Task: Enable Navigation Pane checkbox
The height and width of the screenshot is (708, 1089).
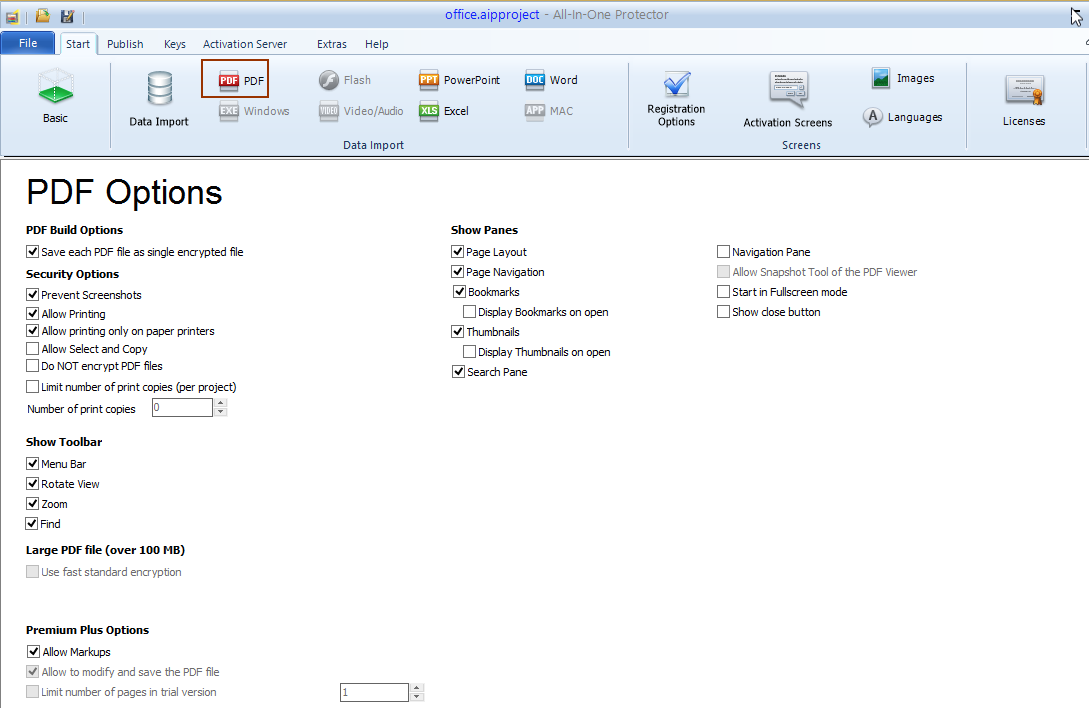Action: pos(724,252)
